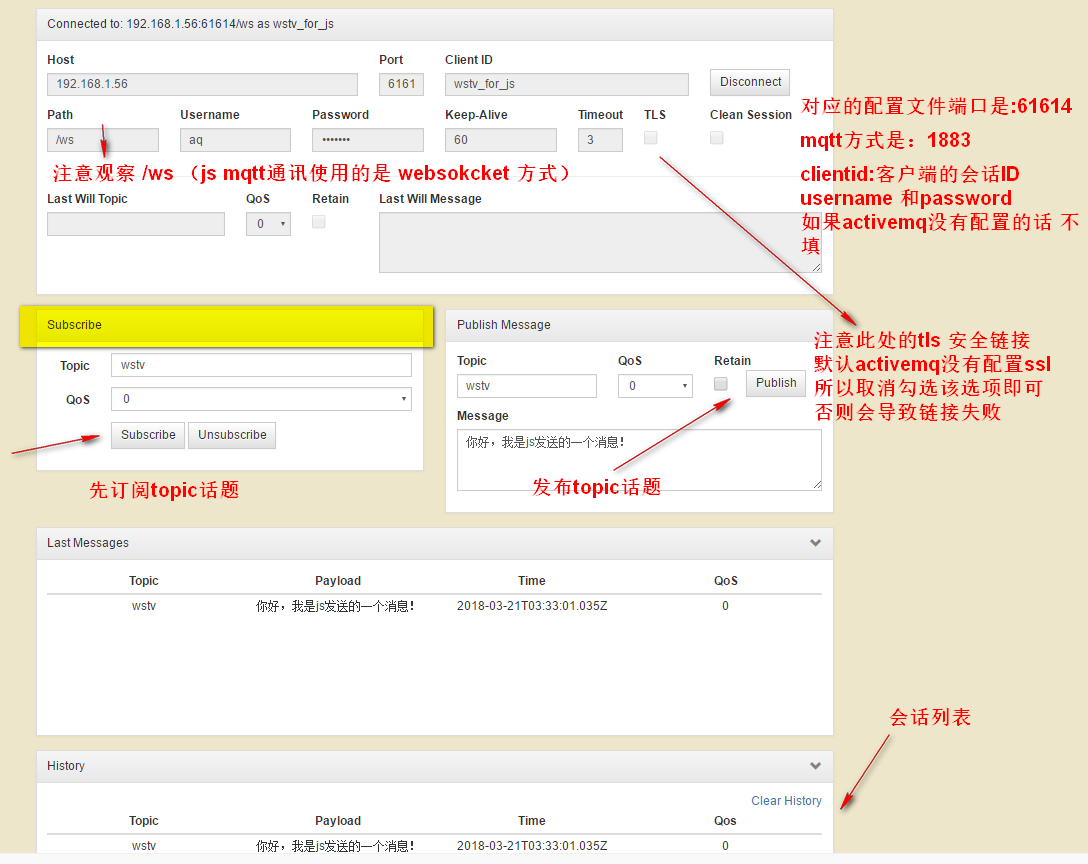Viewport: 1088px width, 864px height.
Task: Click the Subscribe panel header
Action: tap(228, 325)
